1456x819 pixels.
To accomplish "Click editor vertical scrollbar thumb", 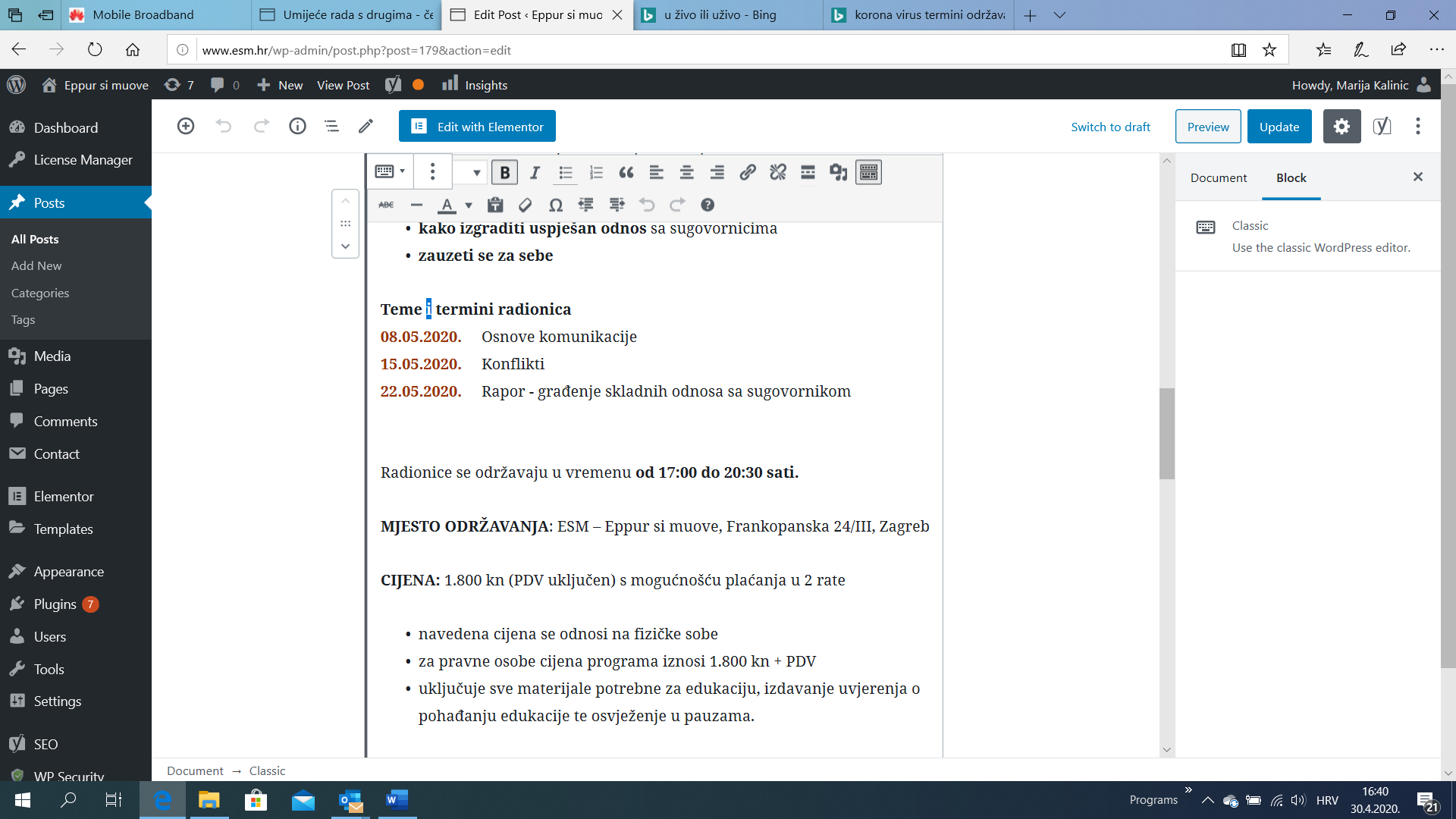I will [x=1166, y=434].
